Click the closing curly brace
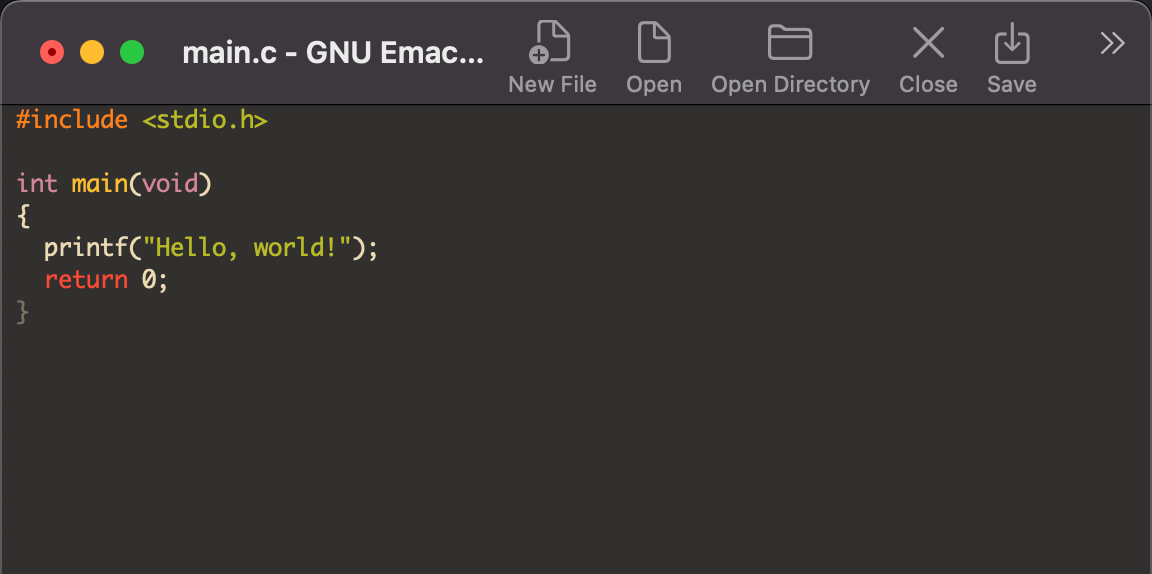 [x=23, y=313]
